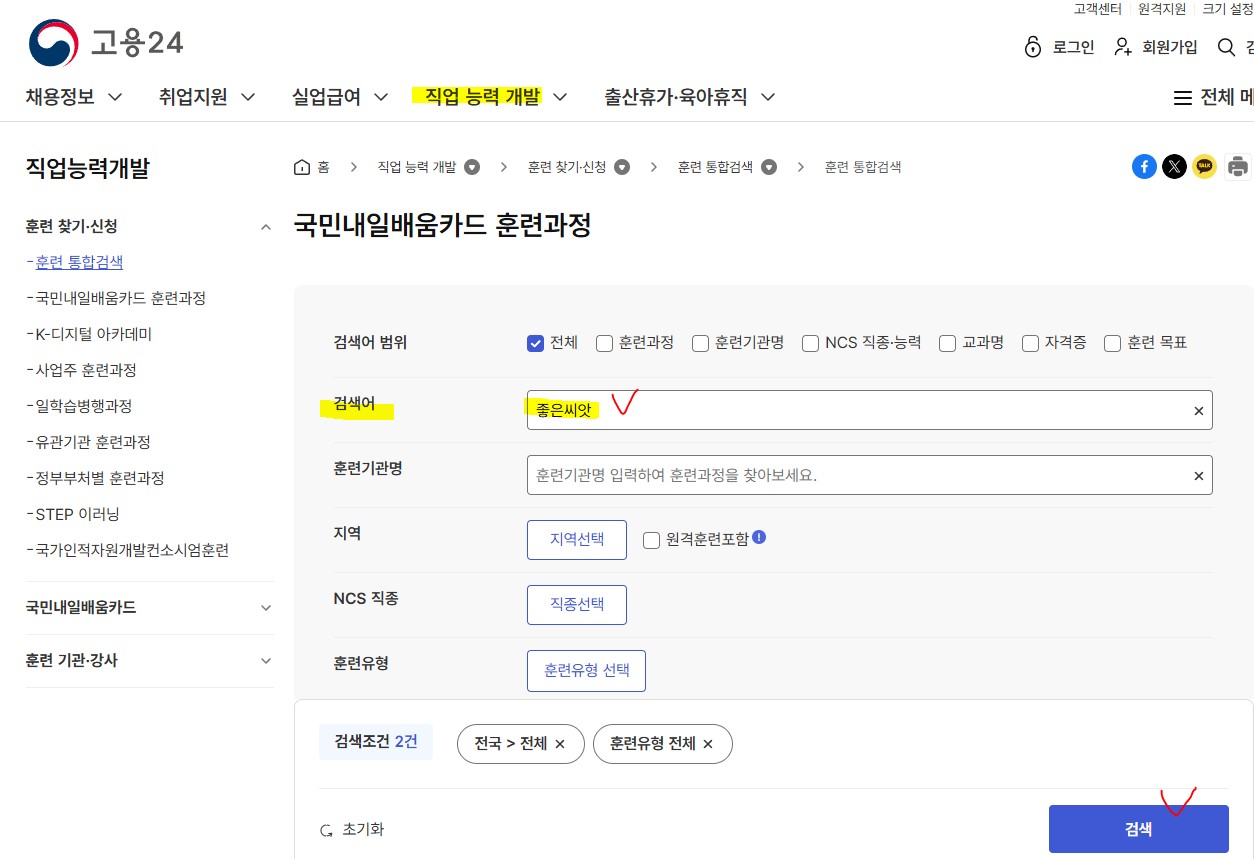Click the blue 검색 button
This screenshot has width=1254, height=859.
pyautogui.click(x=1138, y=829)
